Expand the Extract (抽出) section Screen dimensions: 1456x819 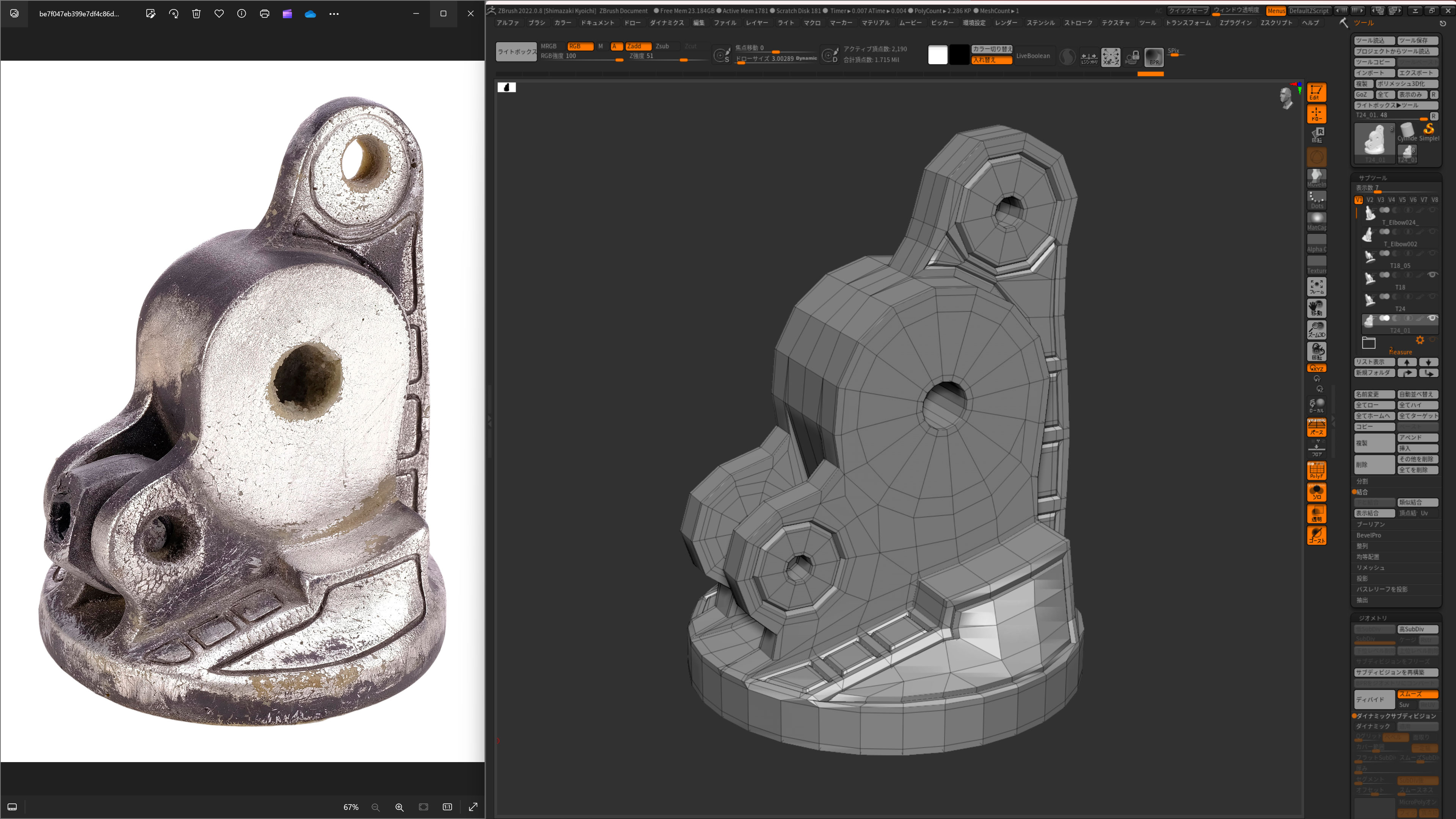1362,600
